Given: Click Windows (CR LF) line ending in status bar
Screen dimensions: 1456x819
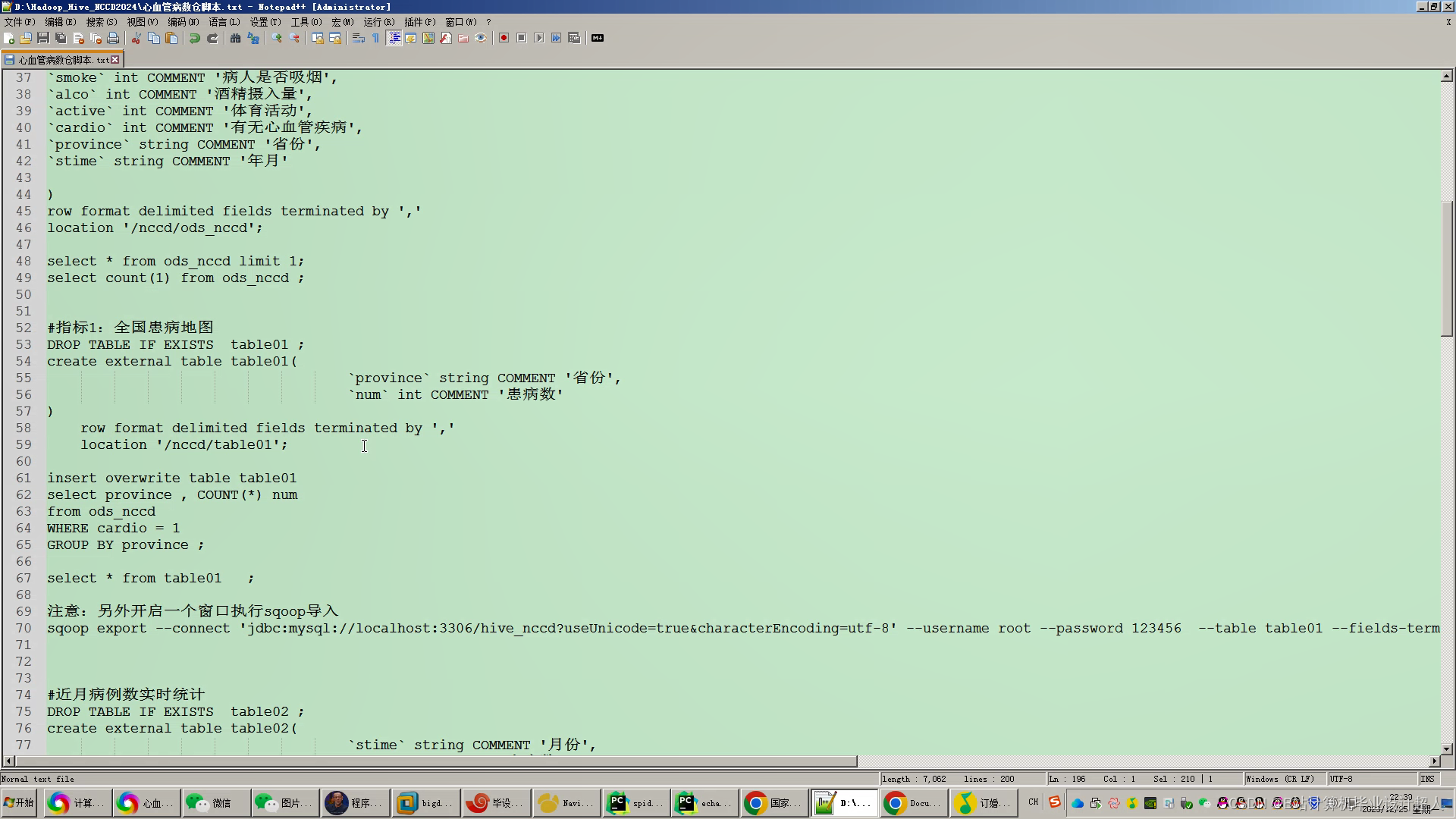Looking at the screenshot, I should tap(1280, 779).
